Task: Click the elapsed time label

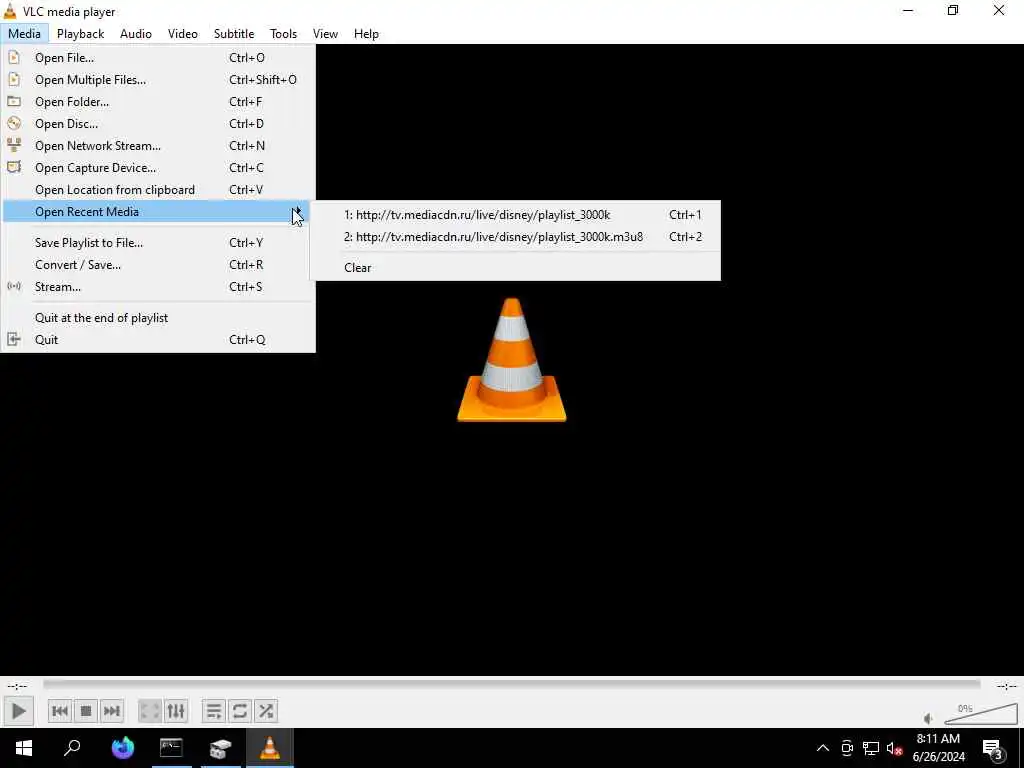Action: click(x=17, y=686)
